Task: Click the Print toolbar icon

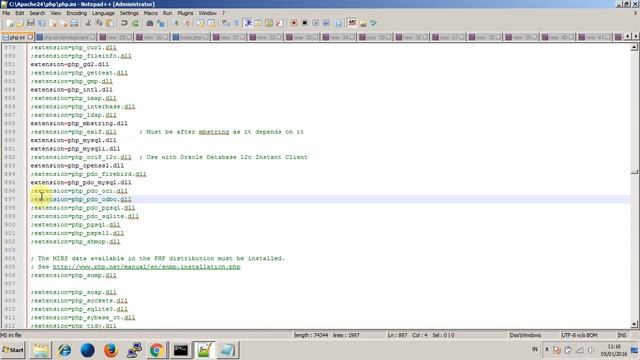Action: tap(74, 23)
